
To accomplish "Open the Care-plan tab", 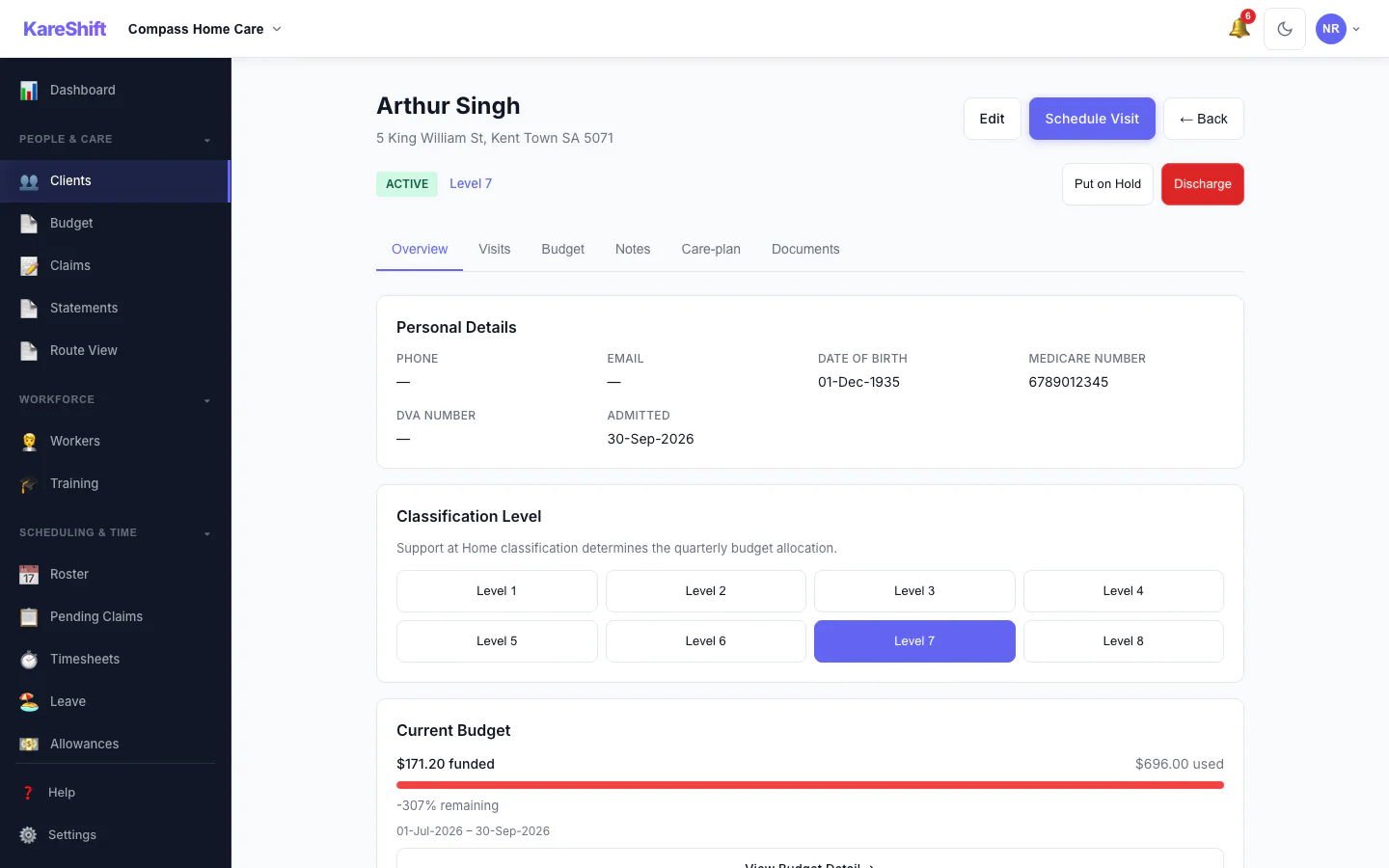I will pyautogui.click(x=711, y=249).
